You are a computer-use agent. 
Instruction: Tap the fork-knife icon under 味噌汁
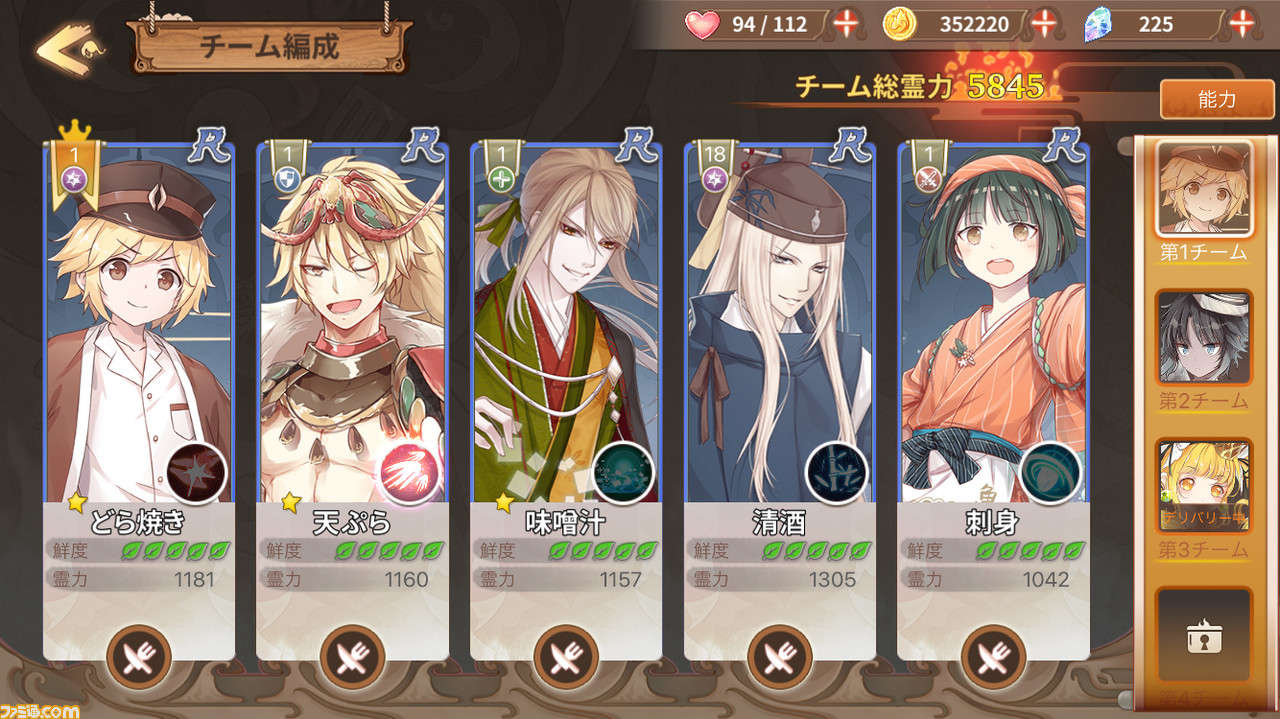(566, 657)
